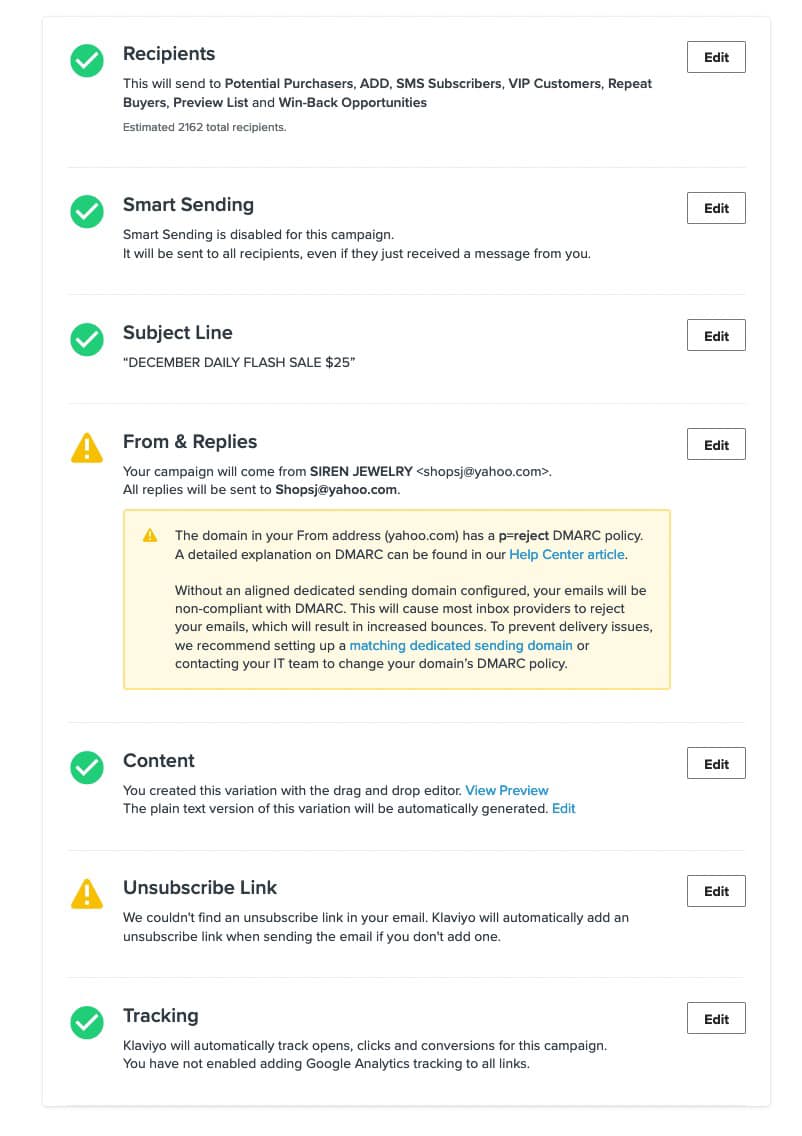Click the green checkmark next to Tracking
This screenshot has height=1136, width=802.
click(x=87, y=1022)
